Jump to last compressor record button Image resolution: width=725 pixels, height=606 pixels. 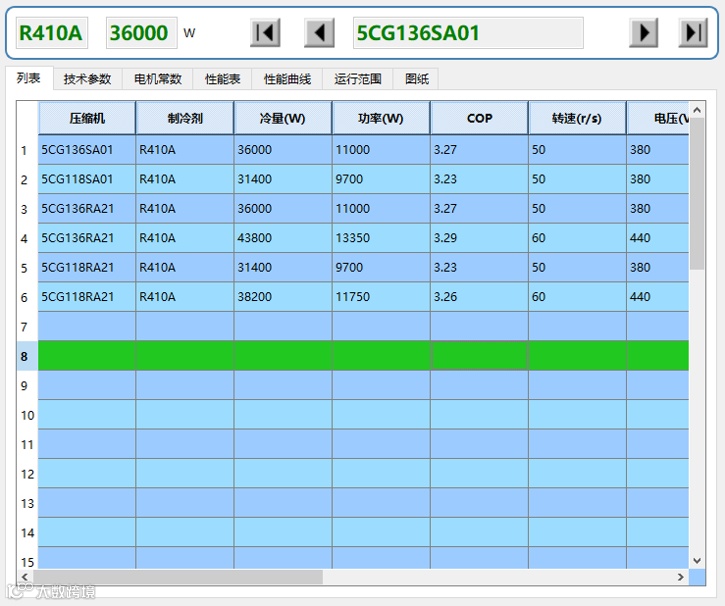[693, 33]
